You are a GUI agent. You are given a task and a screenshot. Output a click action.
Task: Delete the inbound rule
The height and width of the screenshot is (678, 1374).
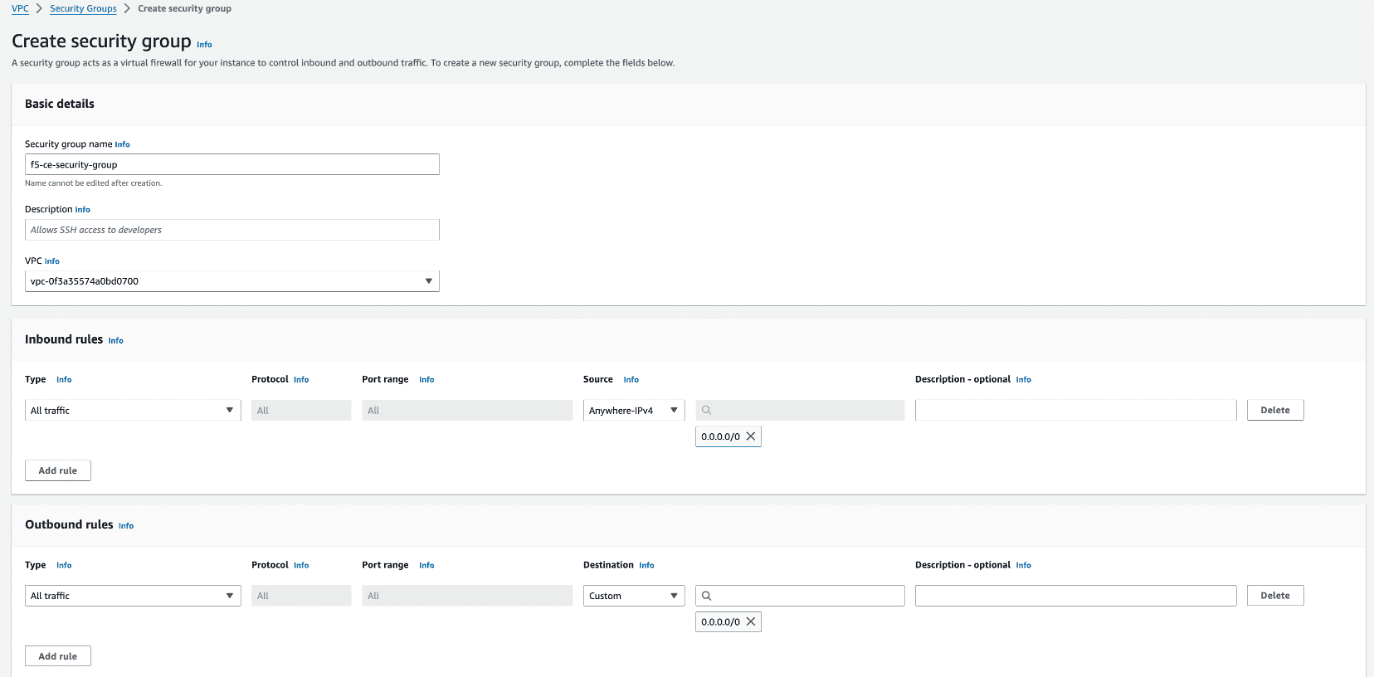[x=1275, y=410]
